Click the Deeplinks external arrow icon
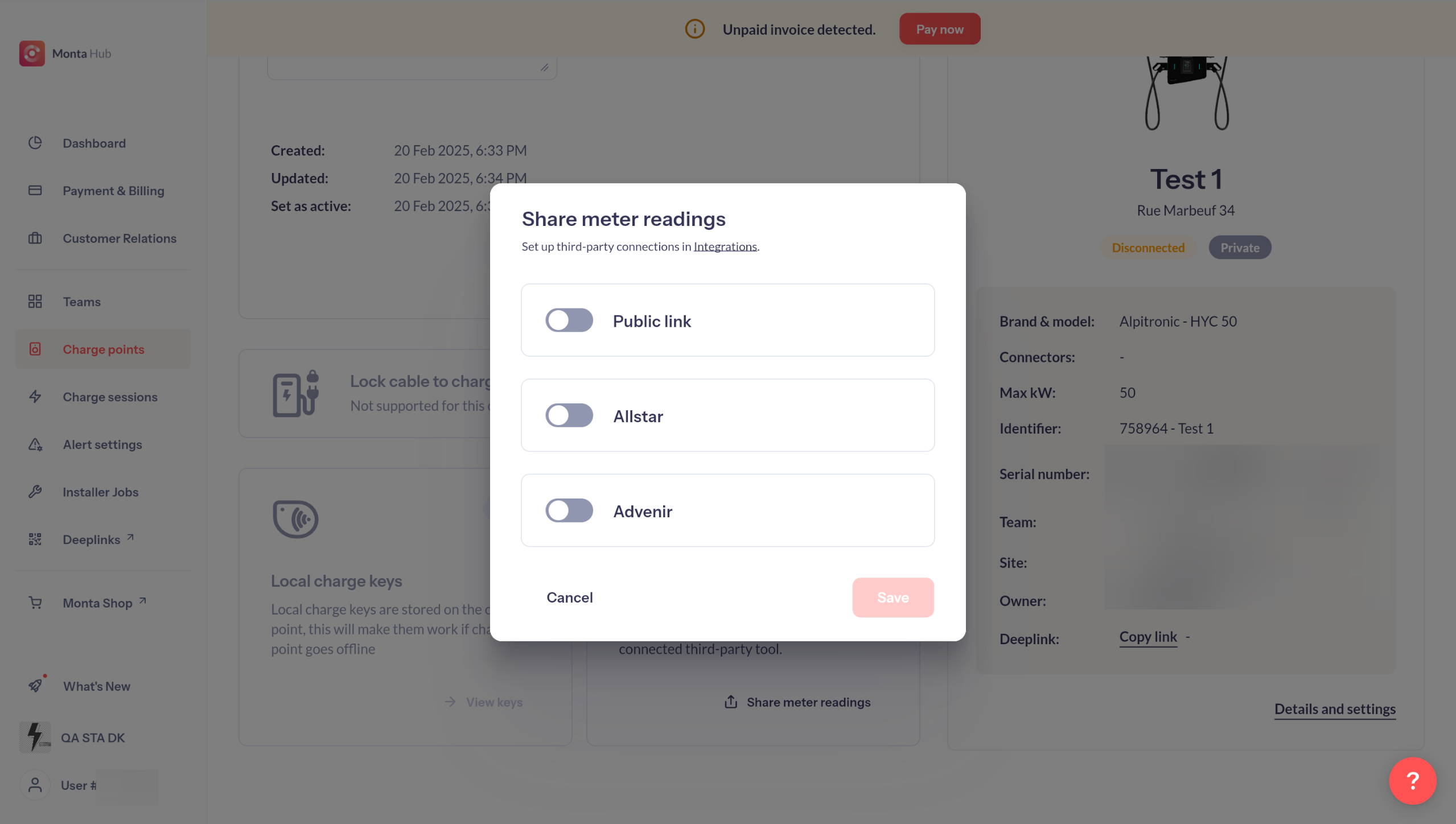1456x824 pixels. tap(130, 537)
